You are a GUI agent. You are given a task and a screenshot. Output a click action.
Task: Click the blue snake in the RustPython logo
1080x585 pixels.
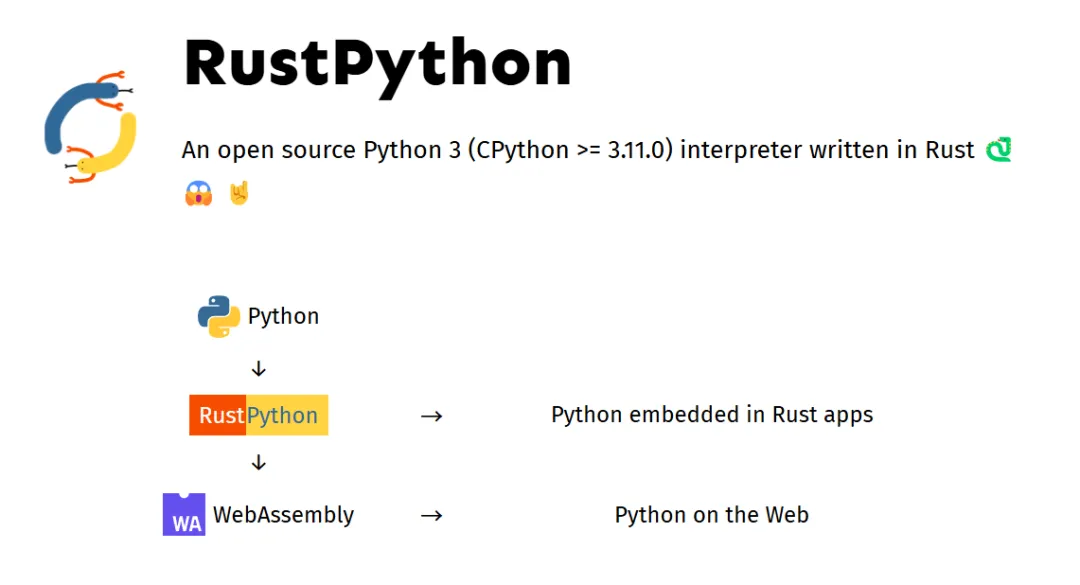point(62,110)
